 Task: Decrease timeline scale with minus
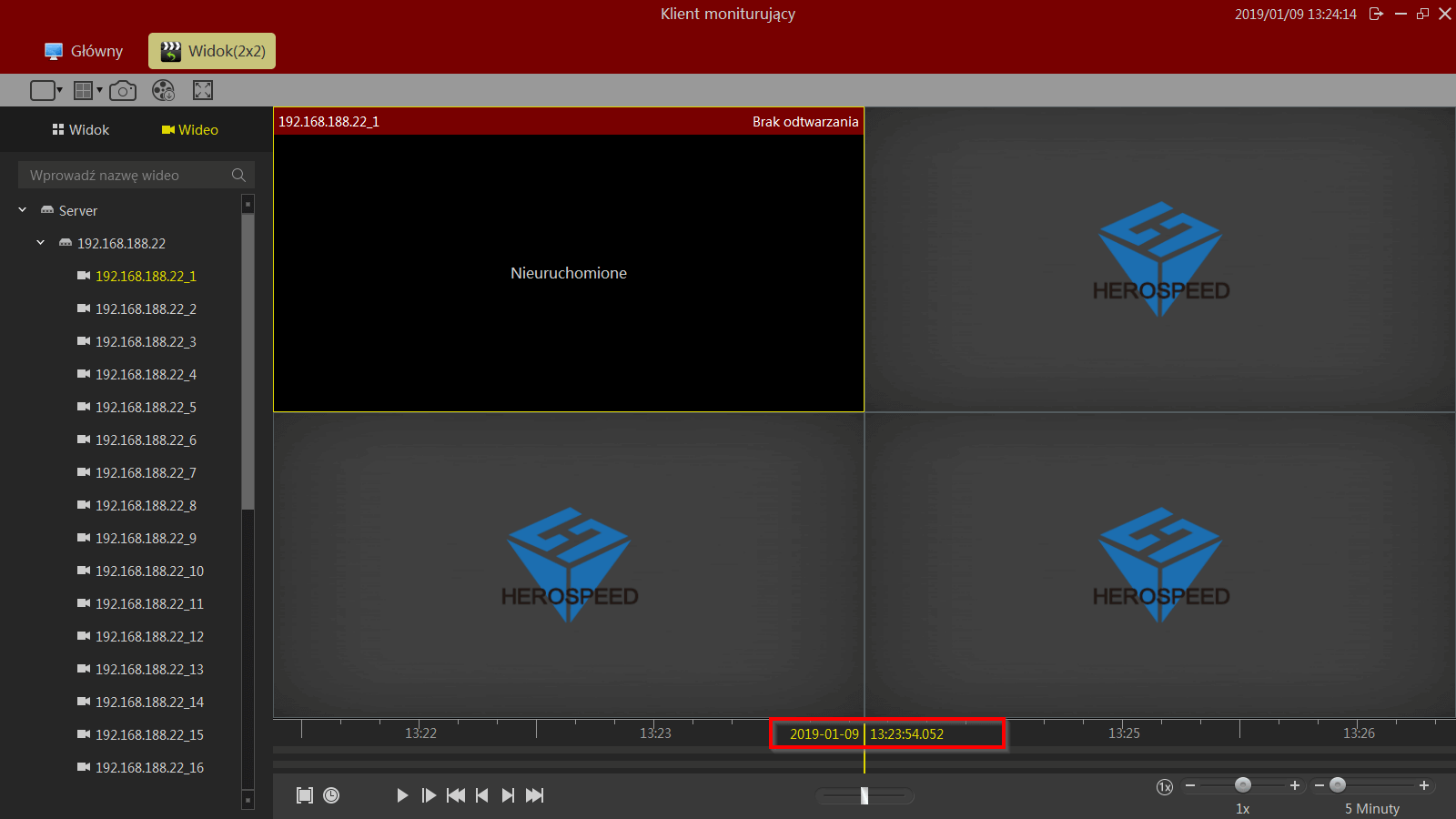pos(1319,785)
